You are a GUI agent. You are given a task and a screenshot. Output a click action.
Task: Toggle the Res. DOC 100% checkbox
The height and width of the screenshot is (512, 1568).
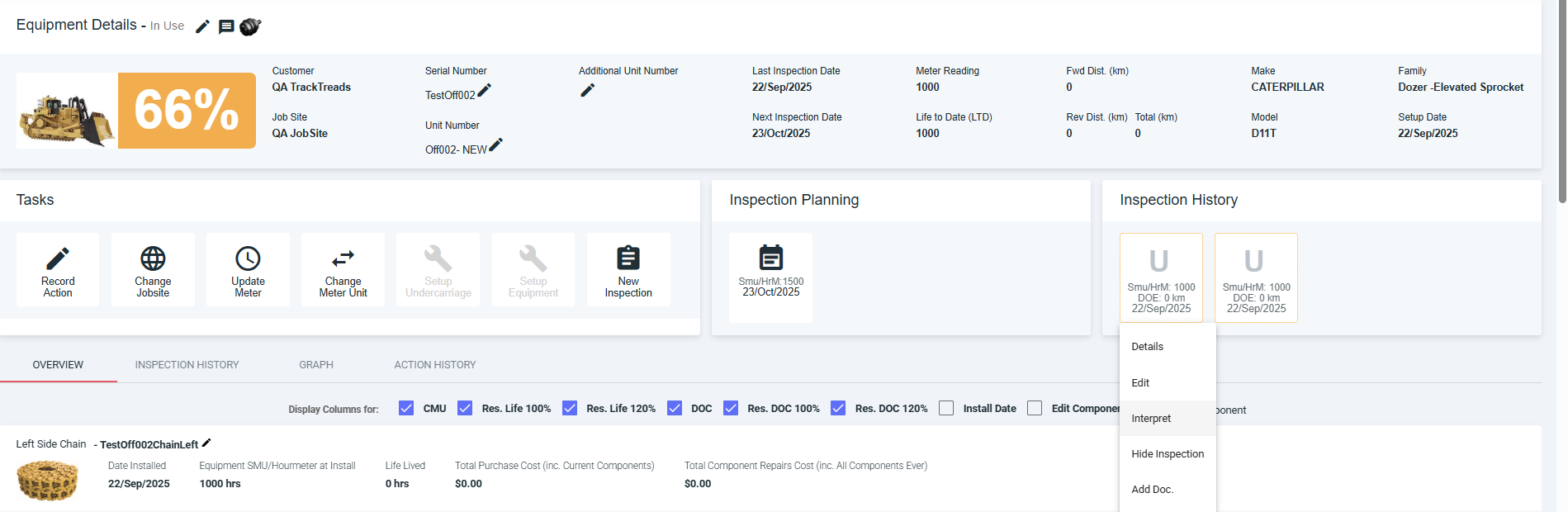731,408
